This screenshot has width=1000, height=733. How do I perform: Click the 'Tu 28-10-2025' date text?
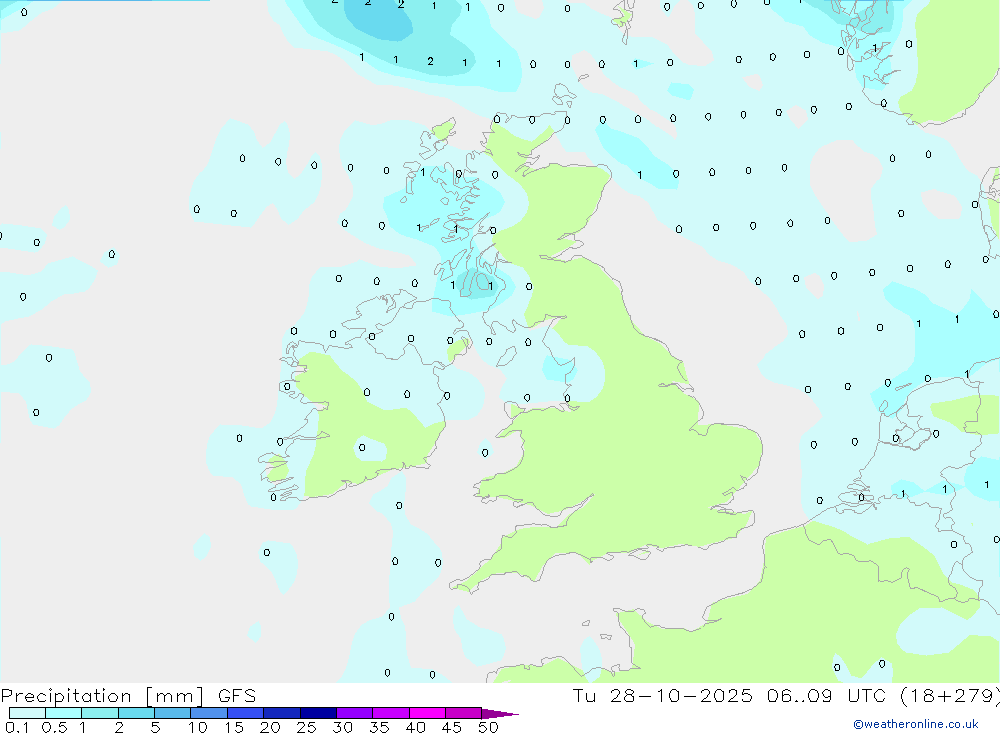pyautogui.click(x=662, y=696)
